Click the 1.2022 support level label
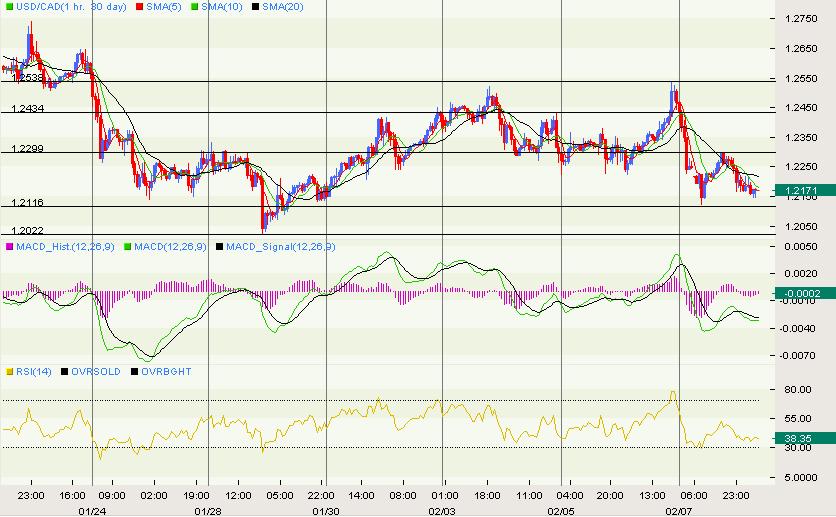 coord(27,231)
